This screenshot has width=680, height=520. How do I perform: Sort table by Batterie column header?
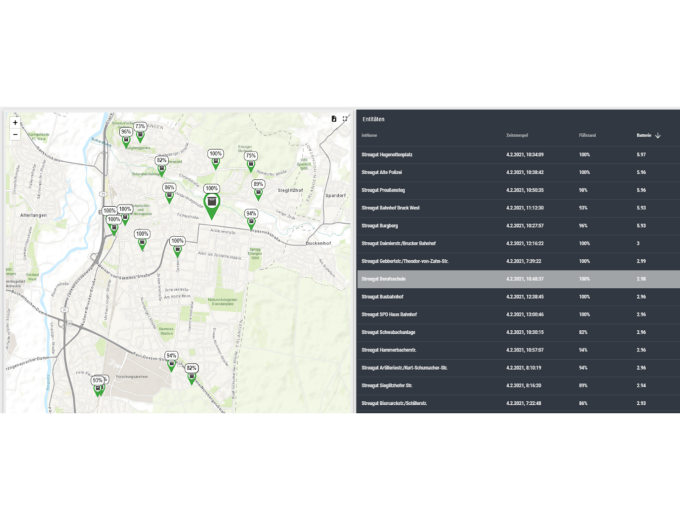[x=644, y=135]
